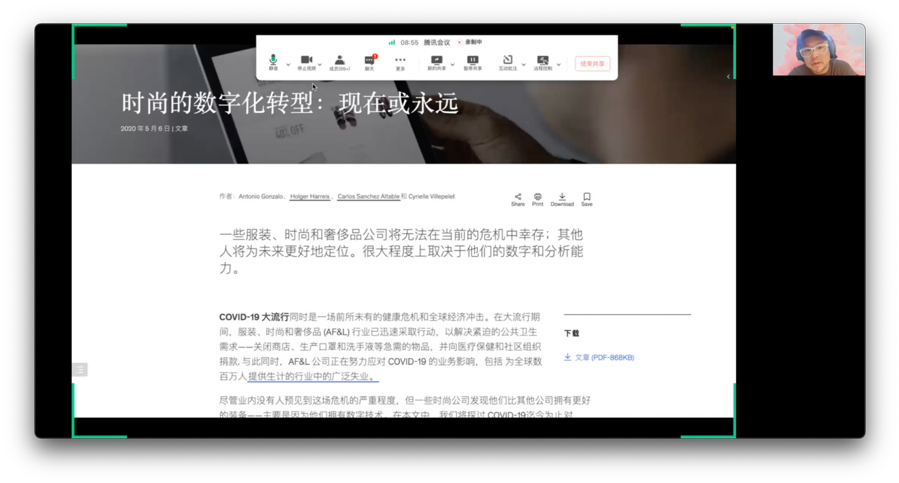Open the underlined 提供生计的行业中的广泛失业 link

[x=313, y=376]
